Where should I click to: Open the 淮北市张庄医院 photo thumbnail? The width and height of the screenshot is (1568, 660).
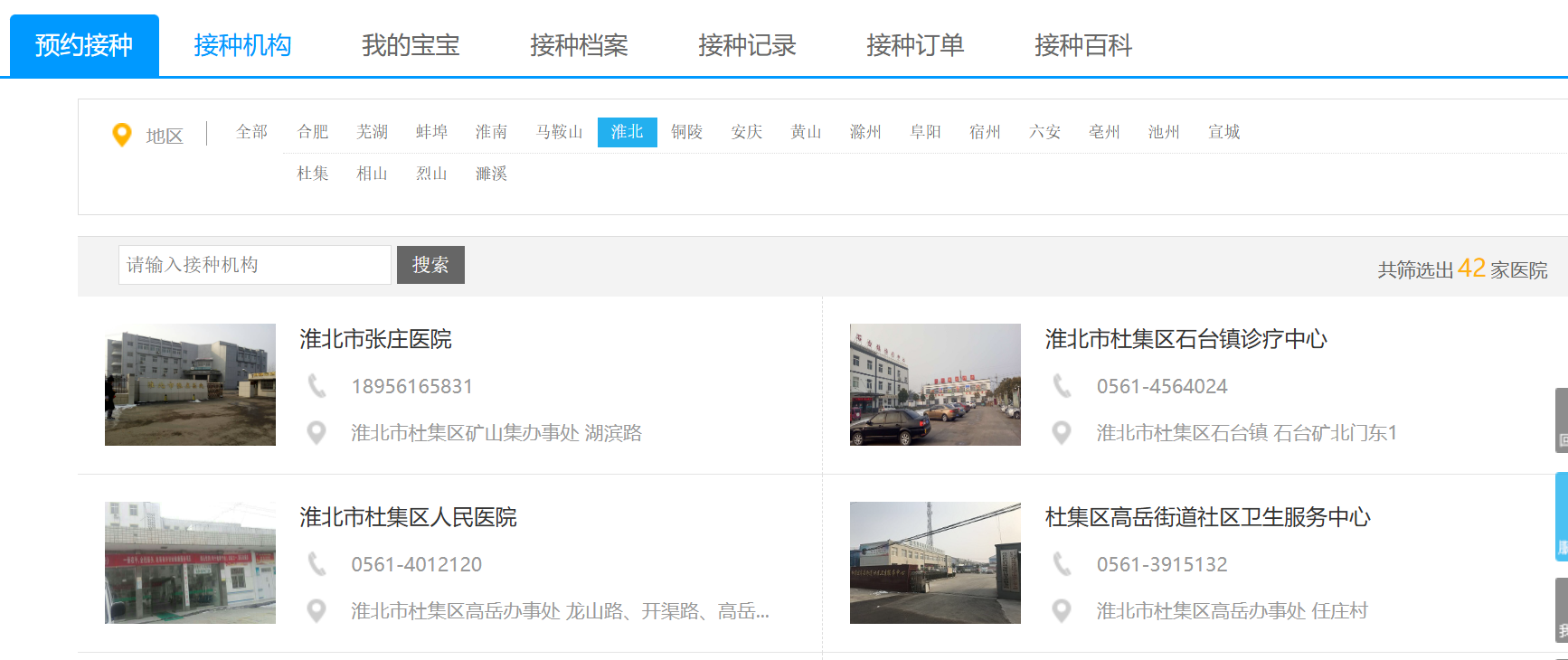click(x=190, y=384)
